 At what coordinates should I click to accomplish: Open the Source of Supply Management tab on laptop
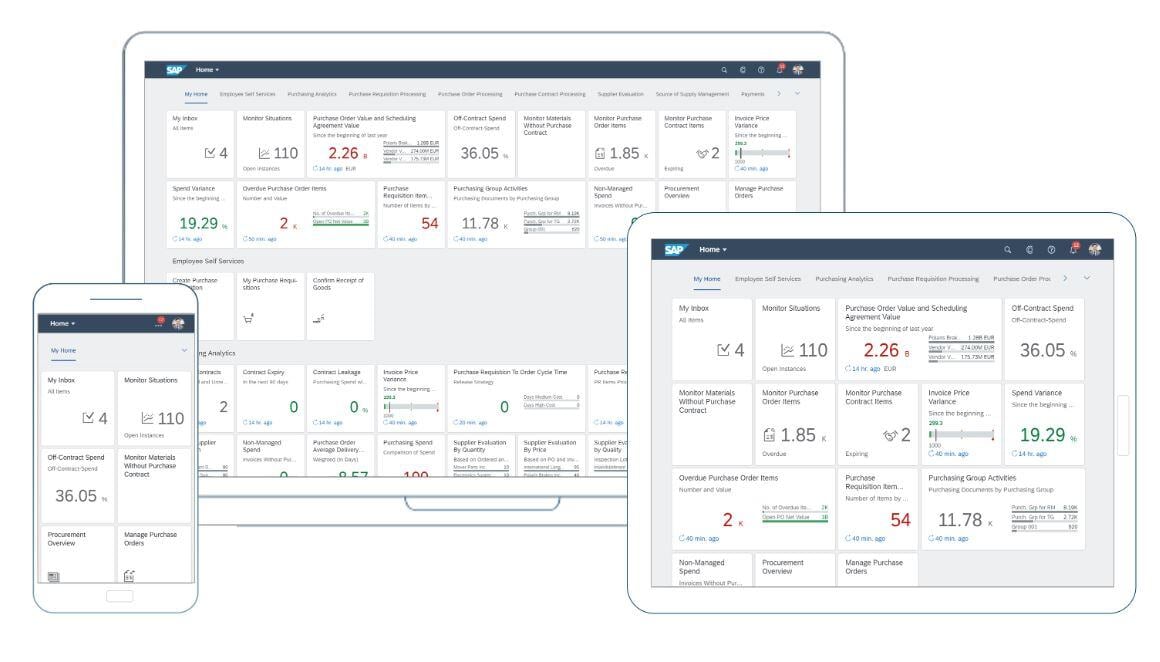(x=692, y=94)
